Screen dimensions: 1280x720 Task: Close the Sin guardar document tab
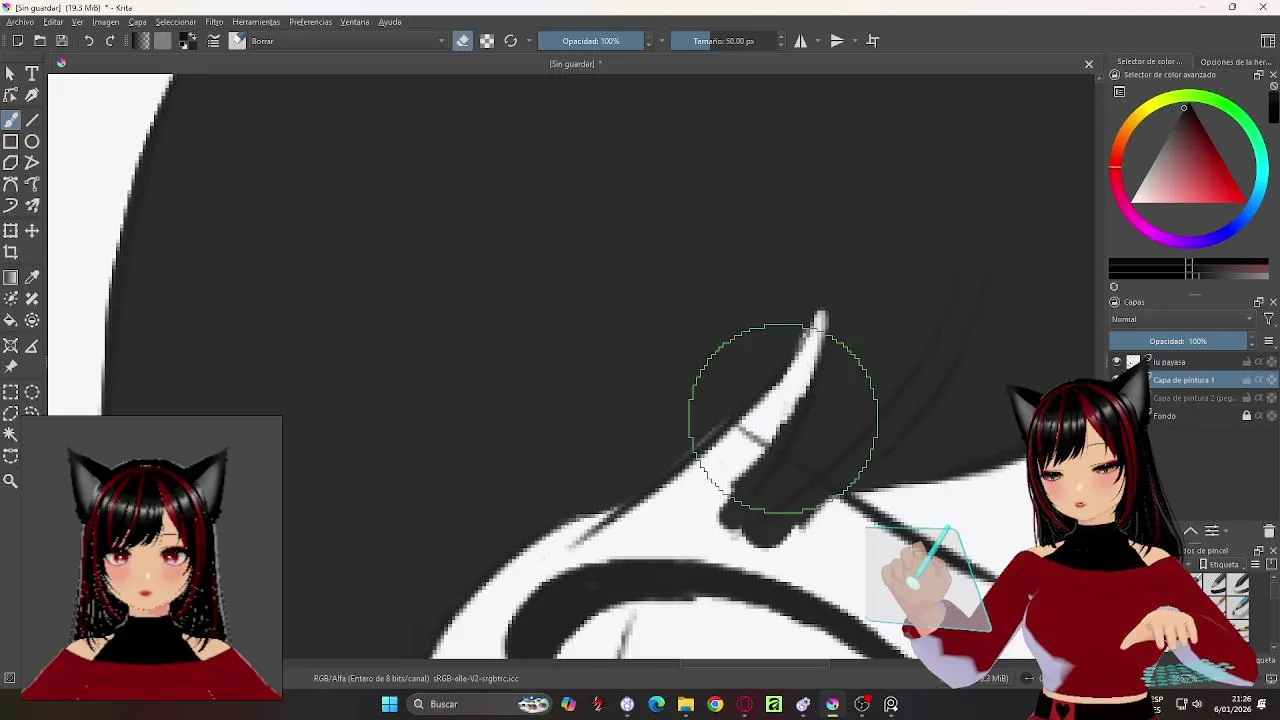pos(1089,64)
